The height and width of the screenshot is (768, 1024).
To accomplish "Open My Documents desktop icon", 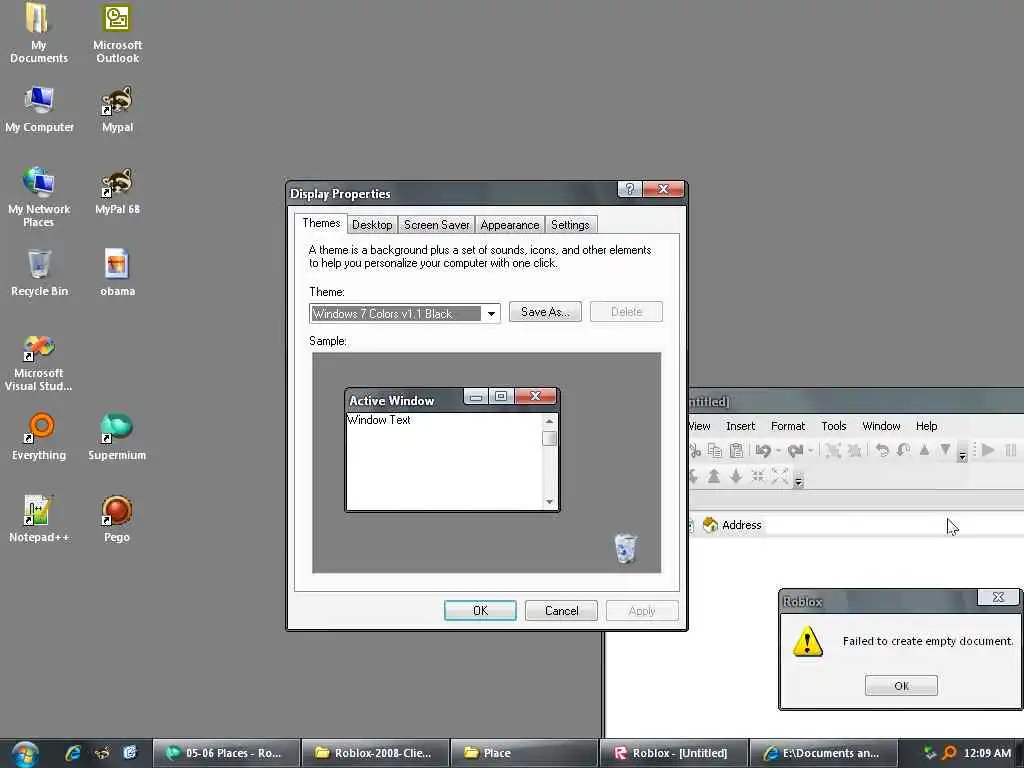I will [38, 33].
